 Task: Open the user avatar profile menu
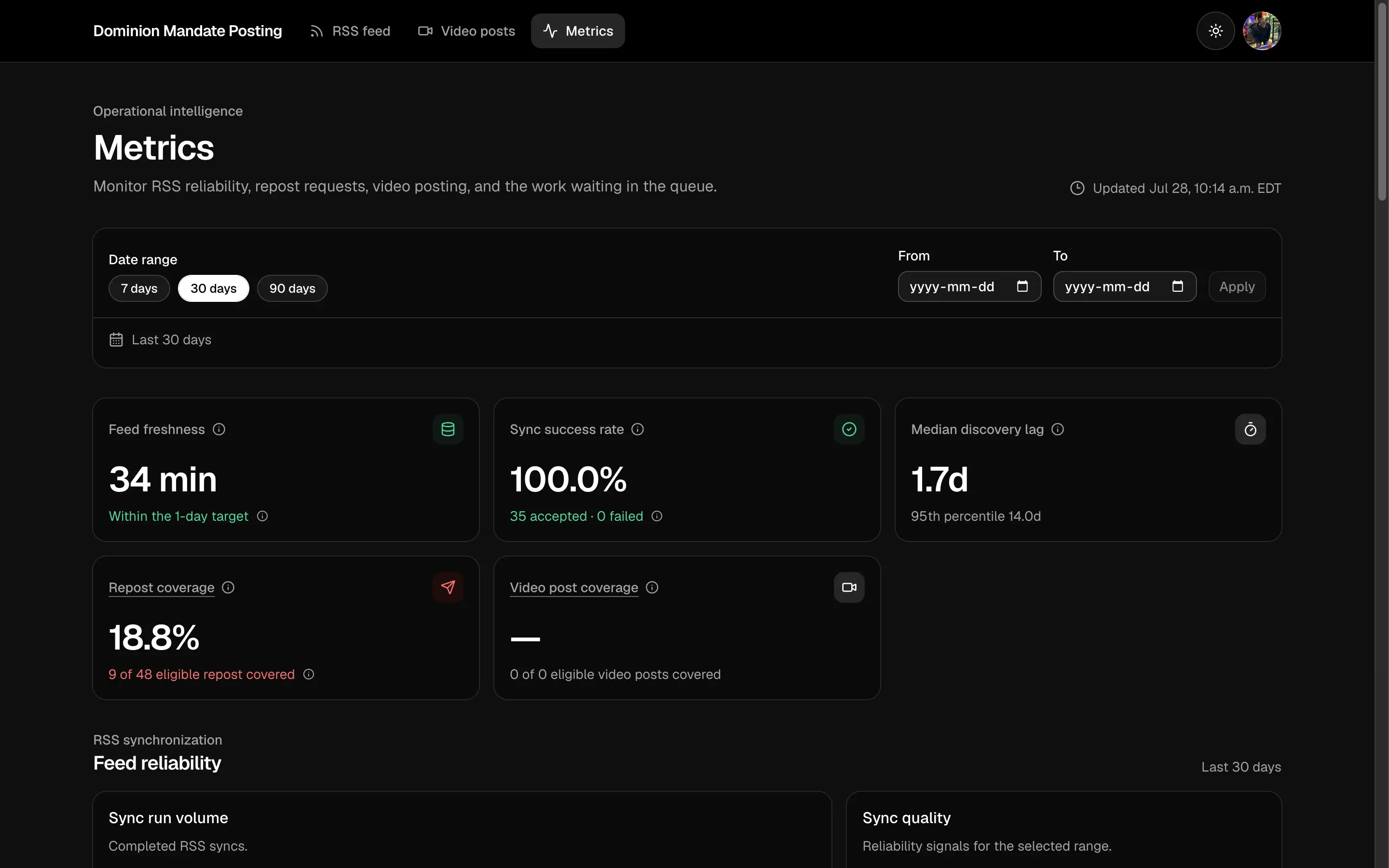[x=1262, y=31]
